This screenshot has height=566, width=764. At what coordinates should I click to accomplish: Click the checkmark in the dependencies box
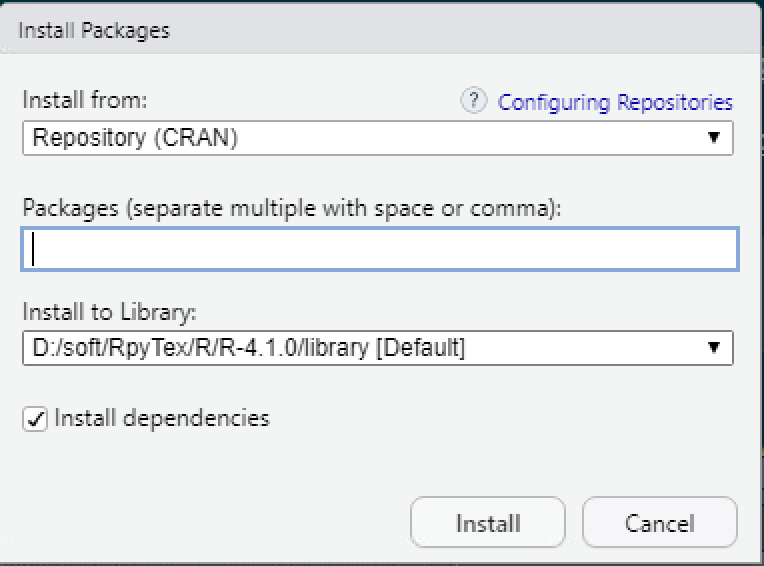[35, 419]
